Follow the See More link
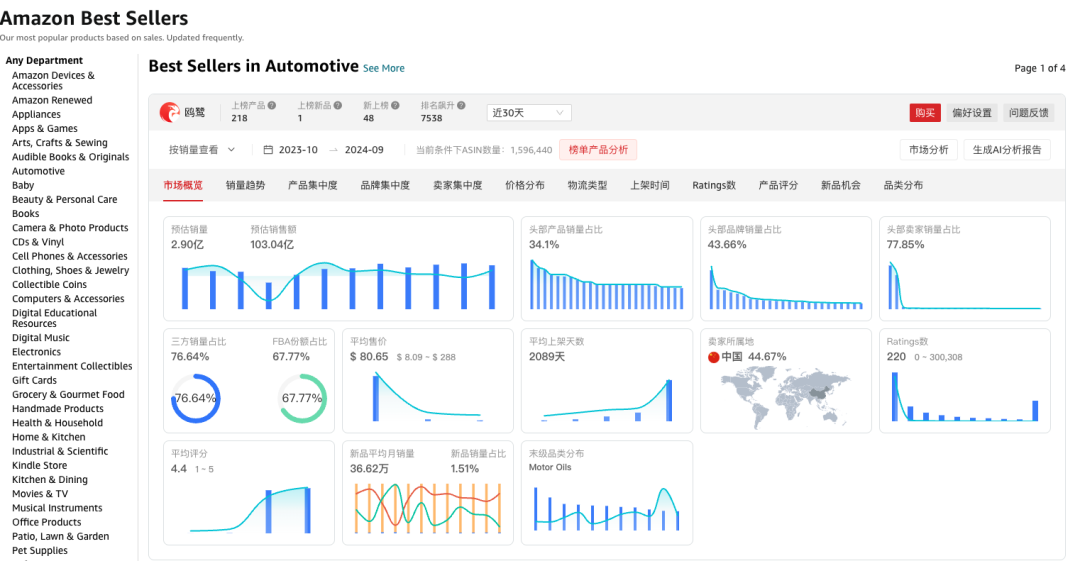This screenshot has width=1080, height=561. (x=384, y=68)
